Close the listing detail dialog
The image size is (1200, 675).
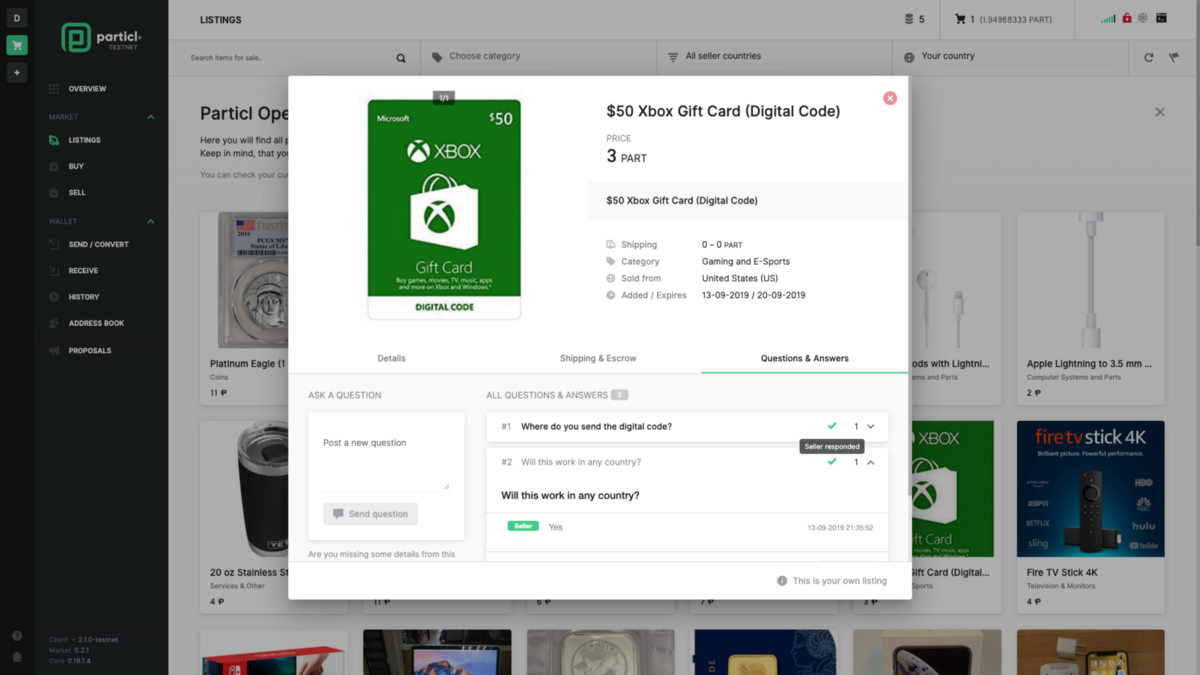tap(890, 98)
